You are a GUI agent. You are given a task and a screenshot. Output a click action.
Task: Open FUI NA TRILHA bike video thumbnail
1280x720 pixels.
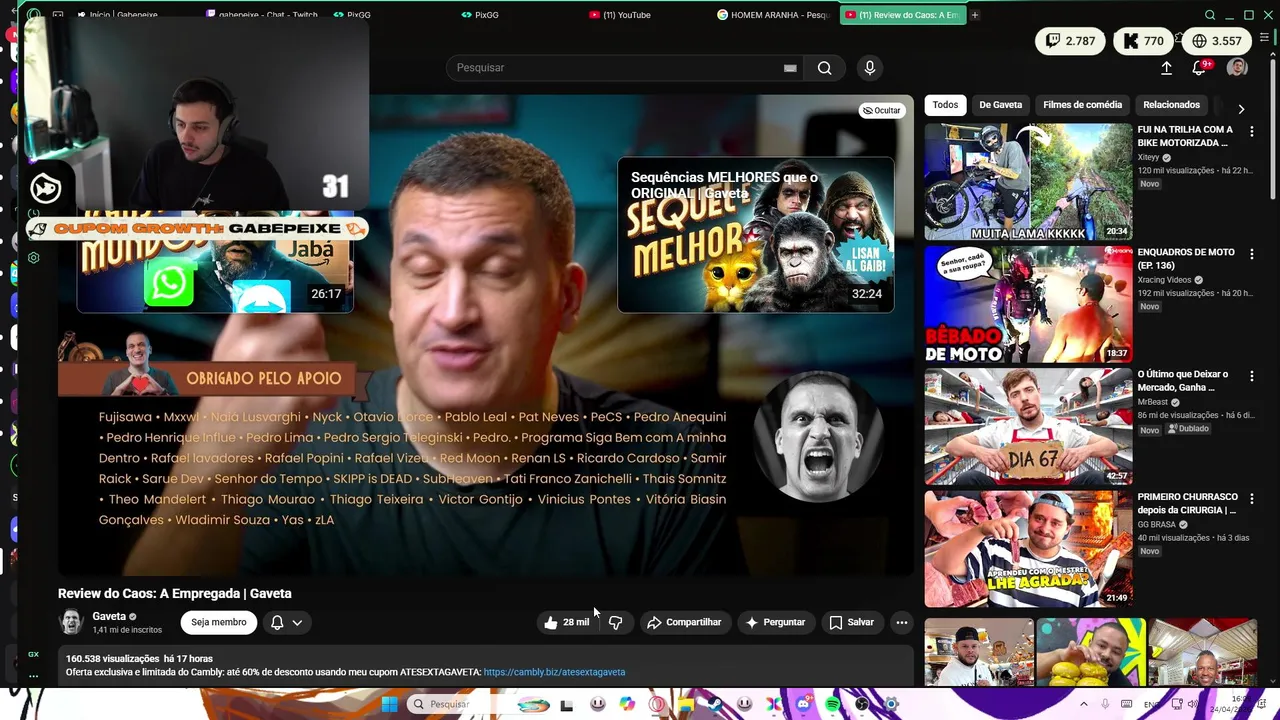click(1028, 182)
